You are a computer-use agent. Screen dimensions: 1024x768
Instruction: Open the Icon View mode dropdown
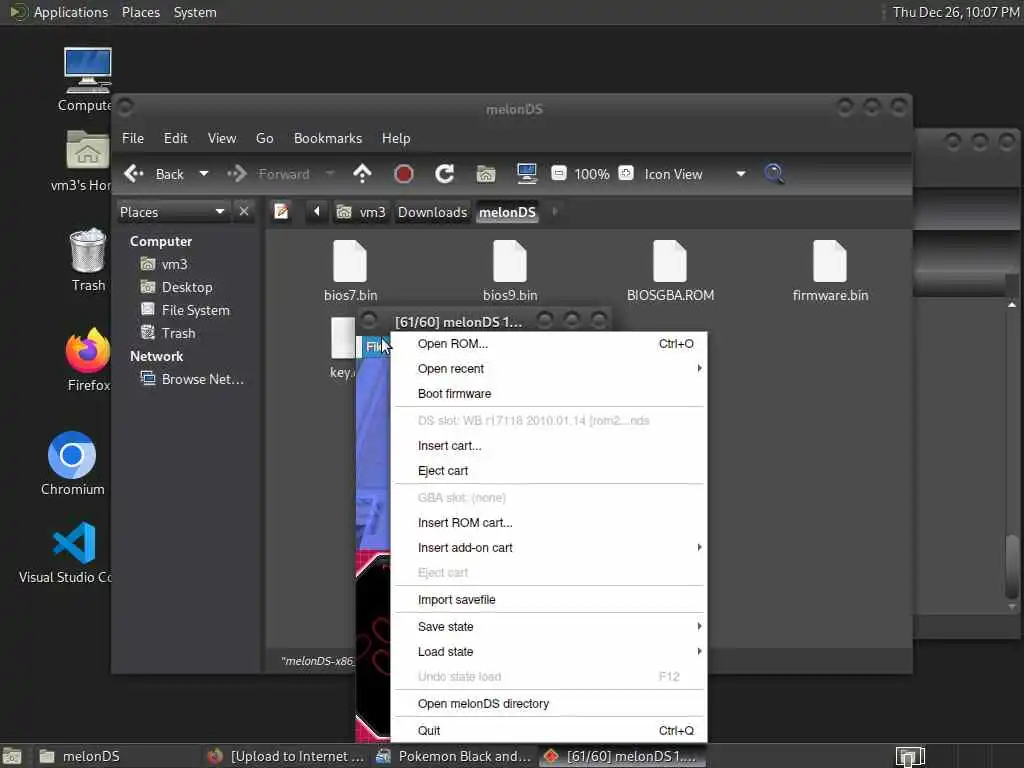pyautogui.click(x=695, y=174)
